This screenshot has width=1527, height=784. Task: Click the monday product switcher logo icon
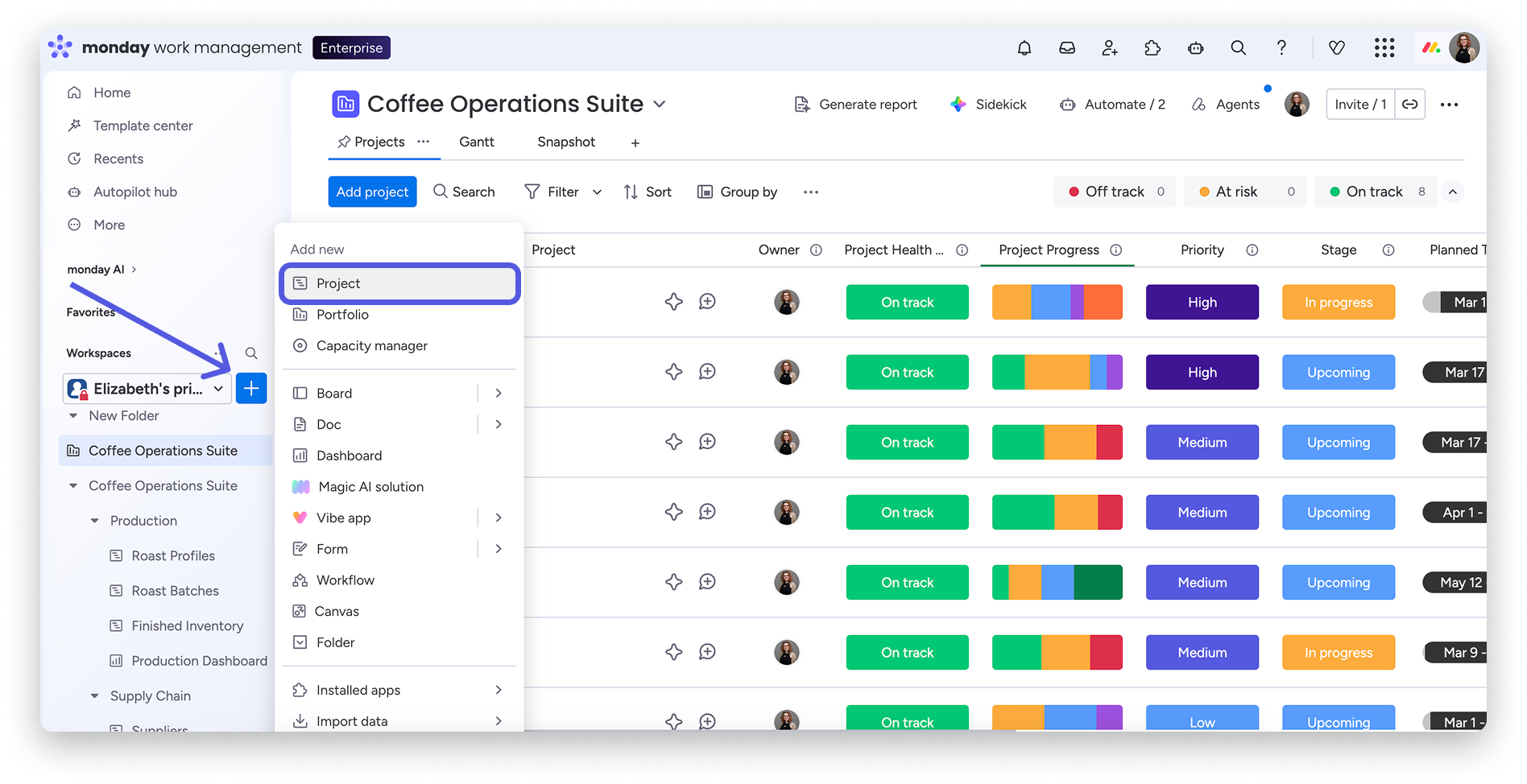1430,48
